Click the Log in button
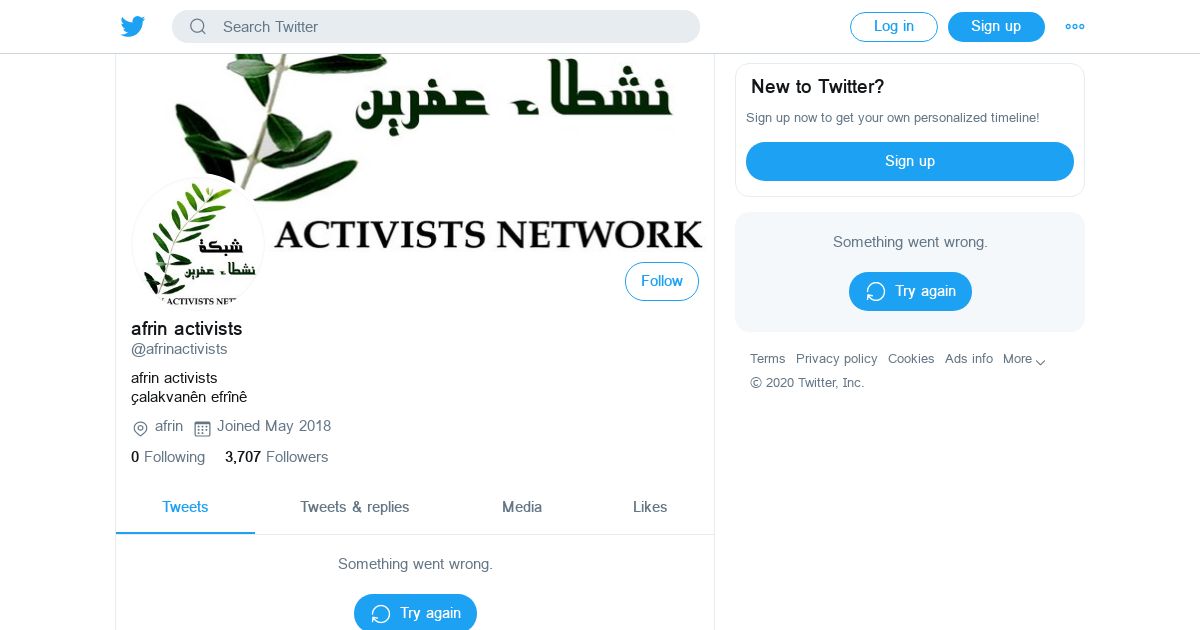 tap(894, 27)
